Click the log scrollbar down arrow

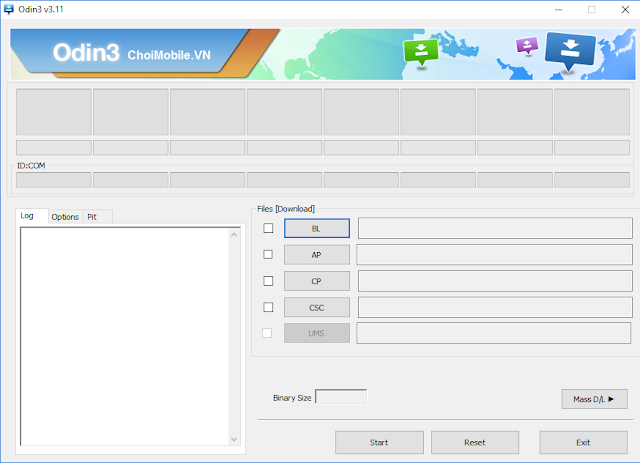pyautogui.click(x=234, y=439)
